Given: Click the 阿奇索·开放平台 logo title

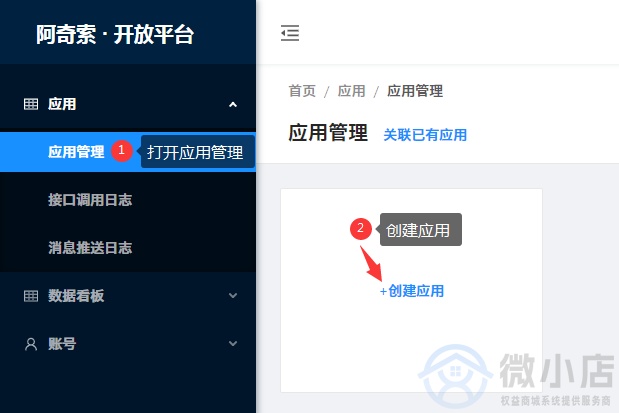Looking at the screenshot, I should [x=115, y=34].
